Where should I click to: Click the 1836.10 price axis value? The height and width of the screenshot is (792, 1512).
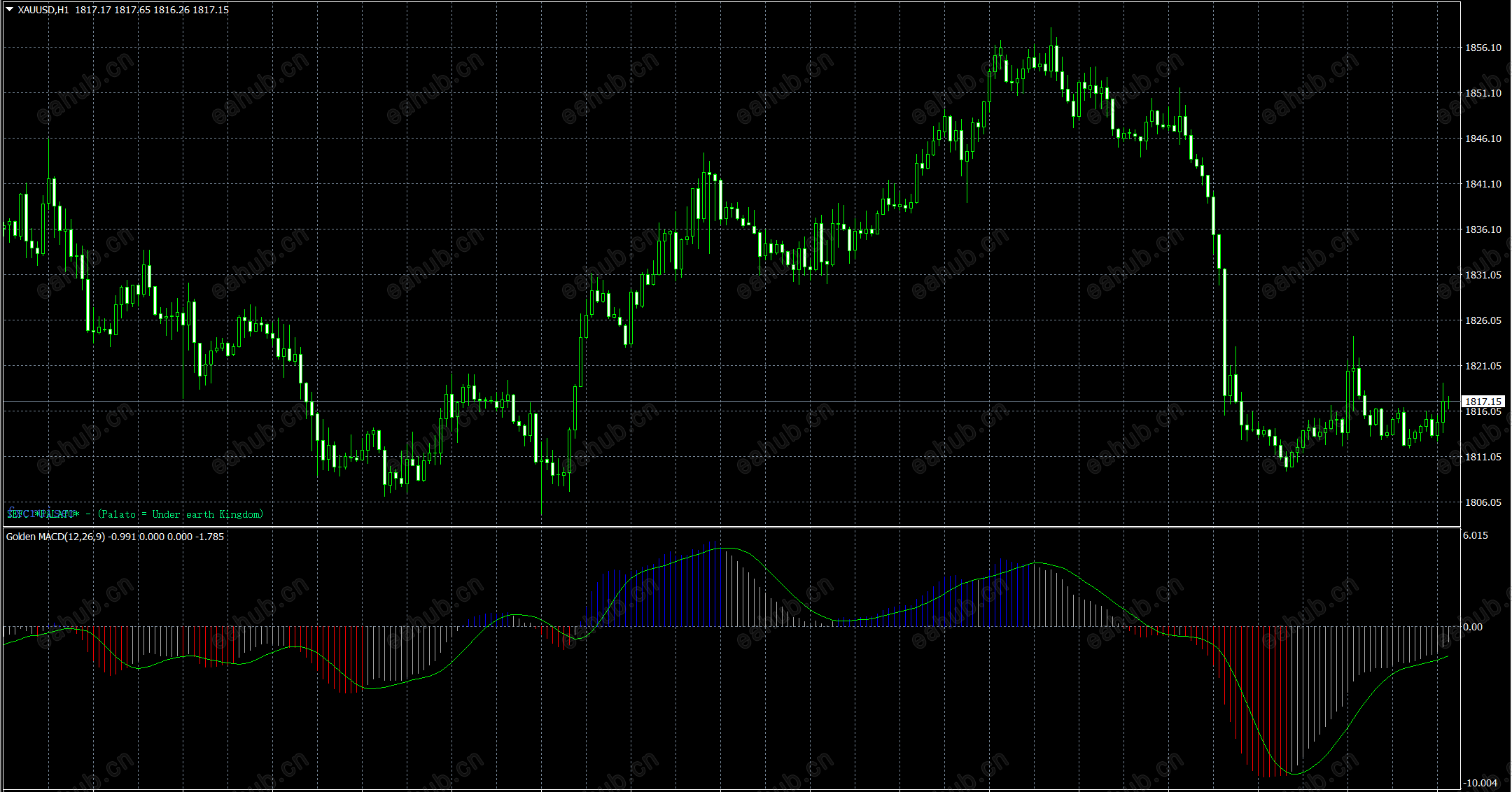pyautogui.click(x=1483, y=229)
